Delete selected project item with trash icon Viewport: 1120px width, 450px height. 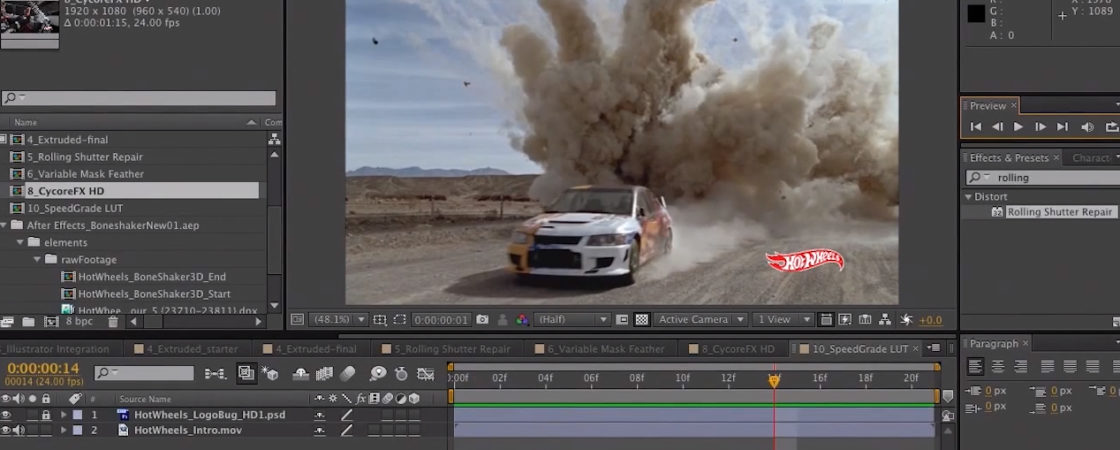click(x=113, y=322)
